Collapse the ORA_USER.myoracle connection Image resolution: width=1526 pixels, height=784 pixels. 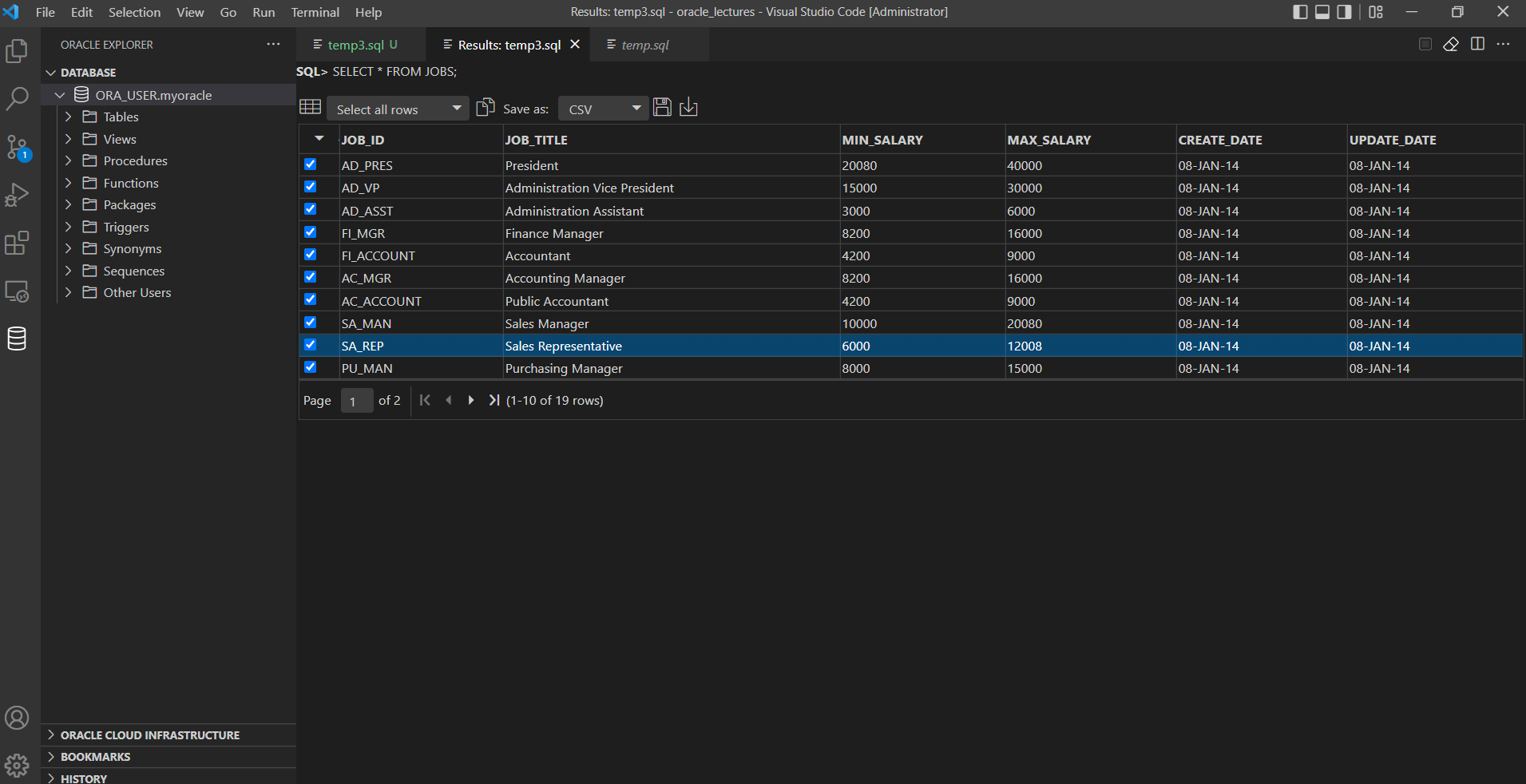tap(60, 95)
